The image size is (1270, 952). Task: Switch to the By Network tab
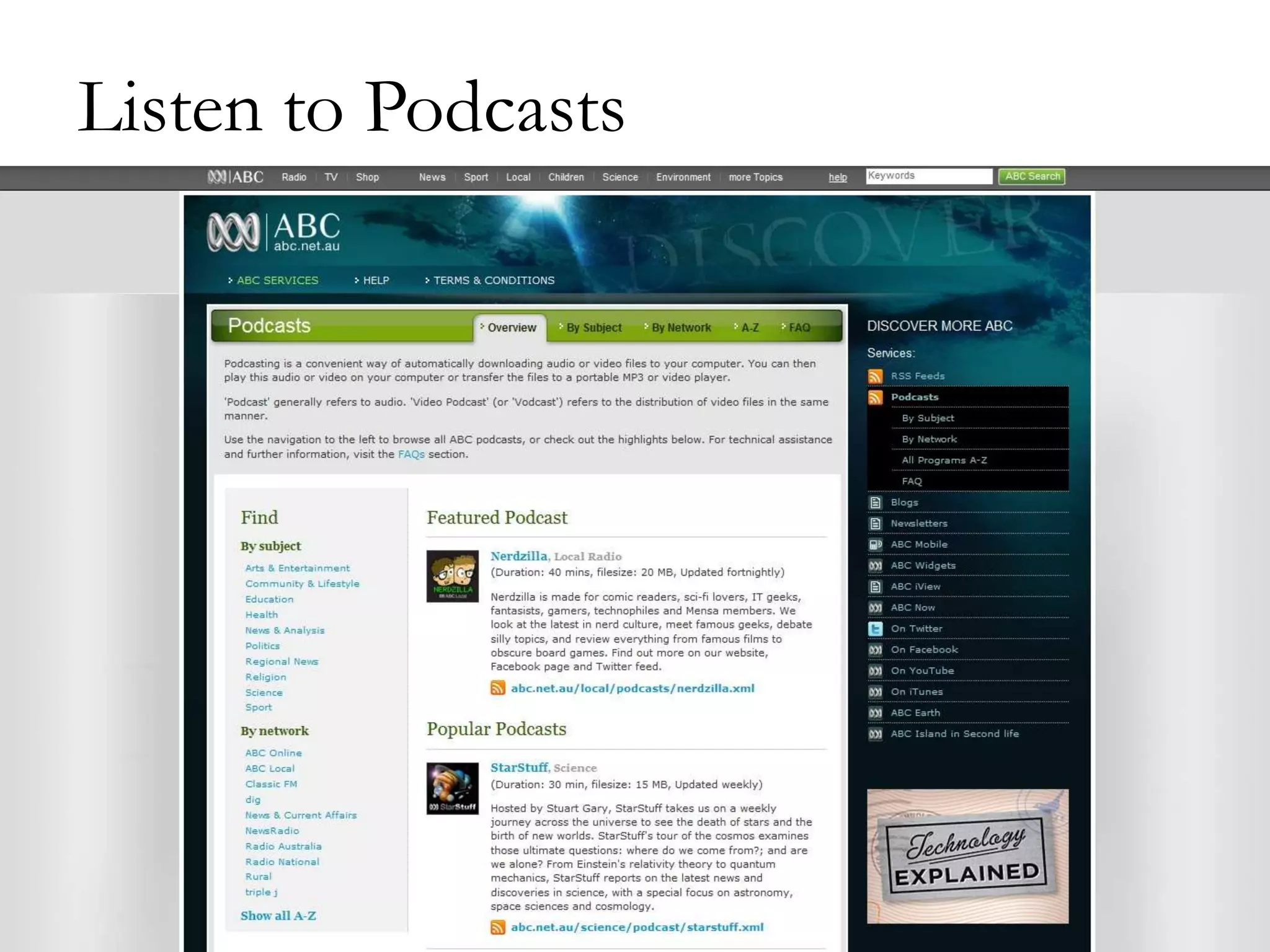click(x=678, y=328)
